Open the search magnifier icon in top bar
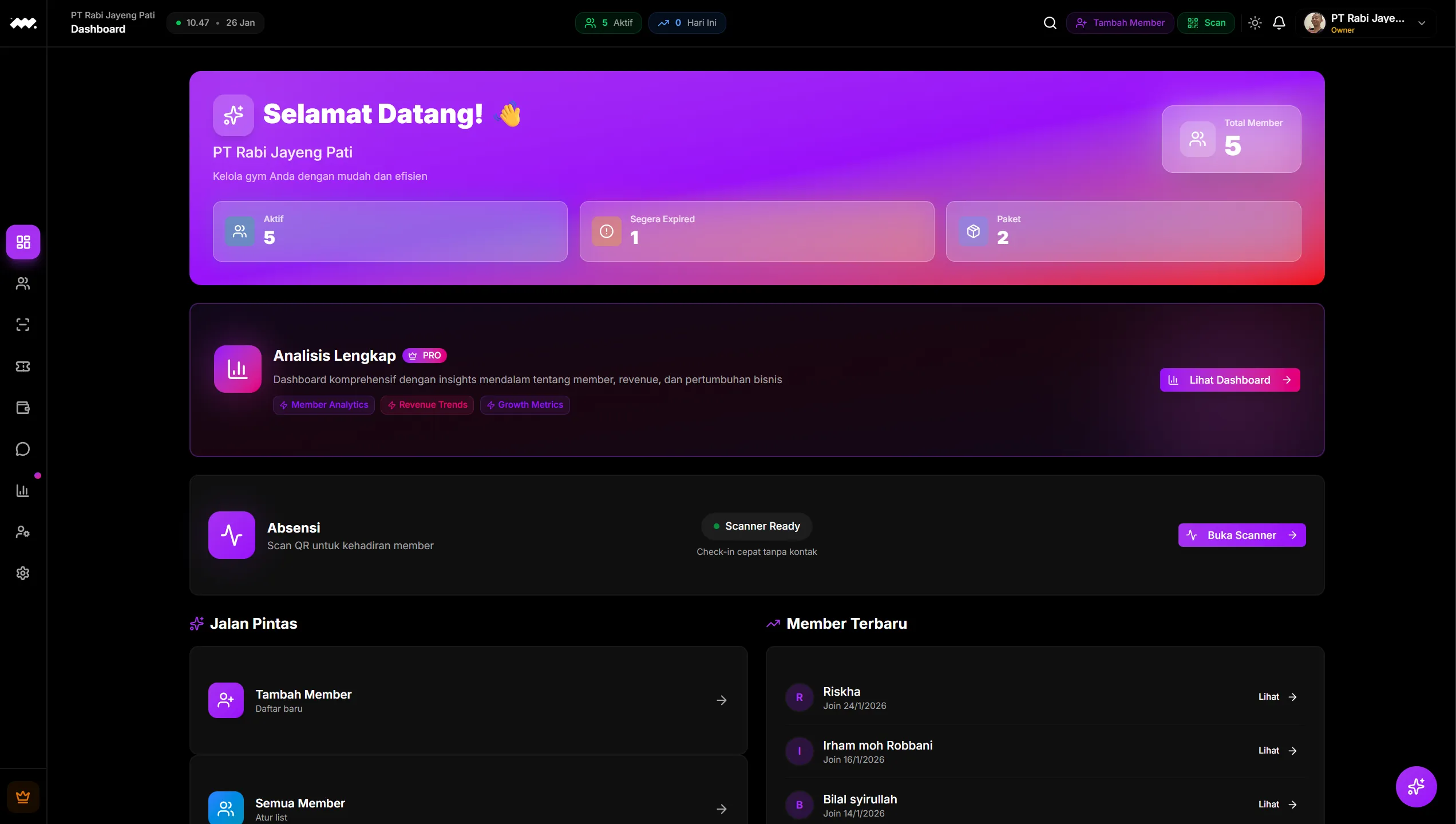Image resolution: width=1456 pixels, height=824 pixels. tap(1050, 23)
